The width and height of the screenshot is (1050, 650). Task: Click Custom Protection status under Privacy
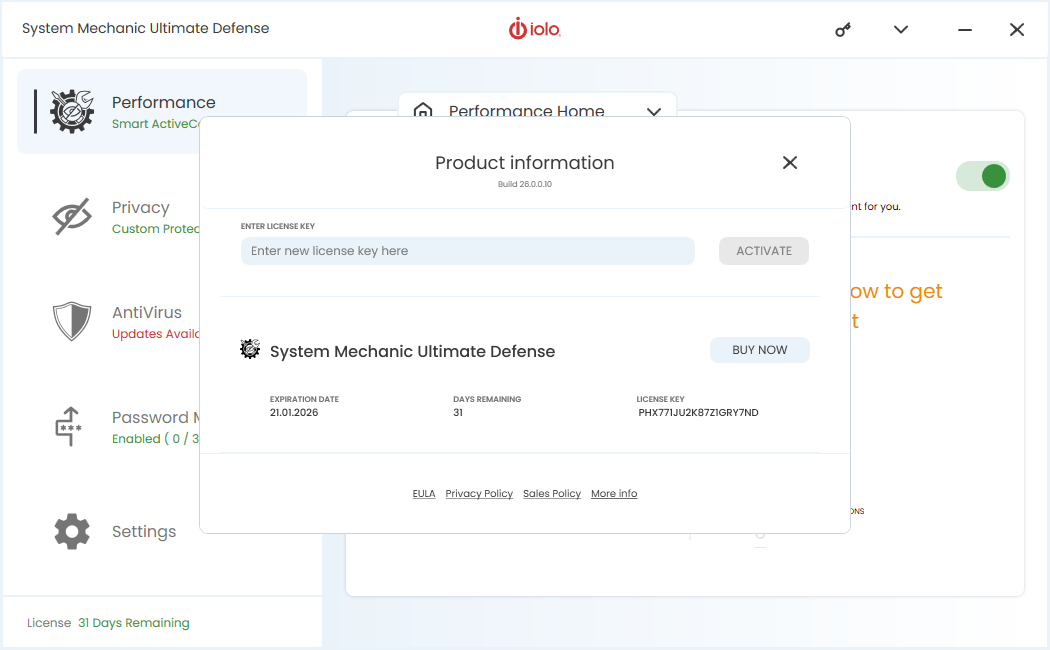[155, 229]
